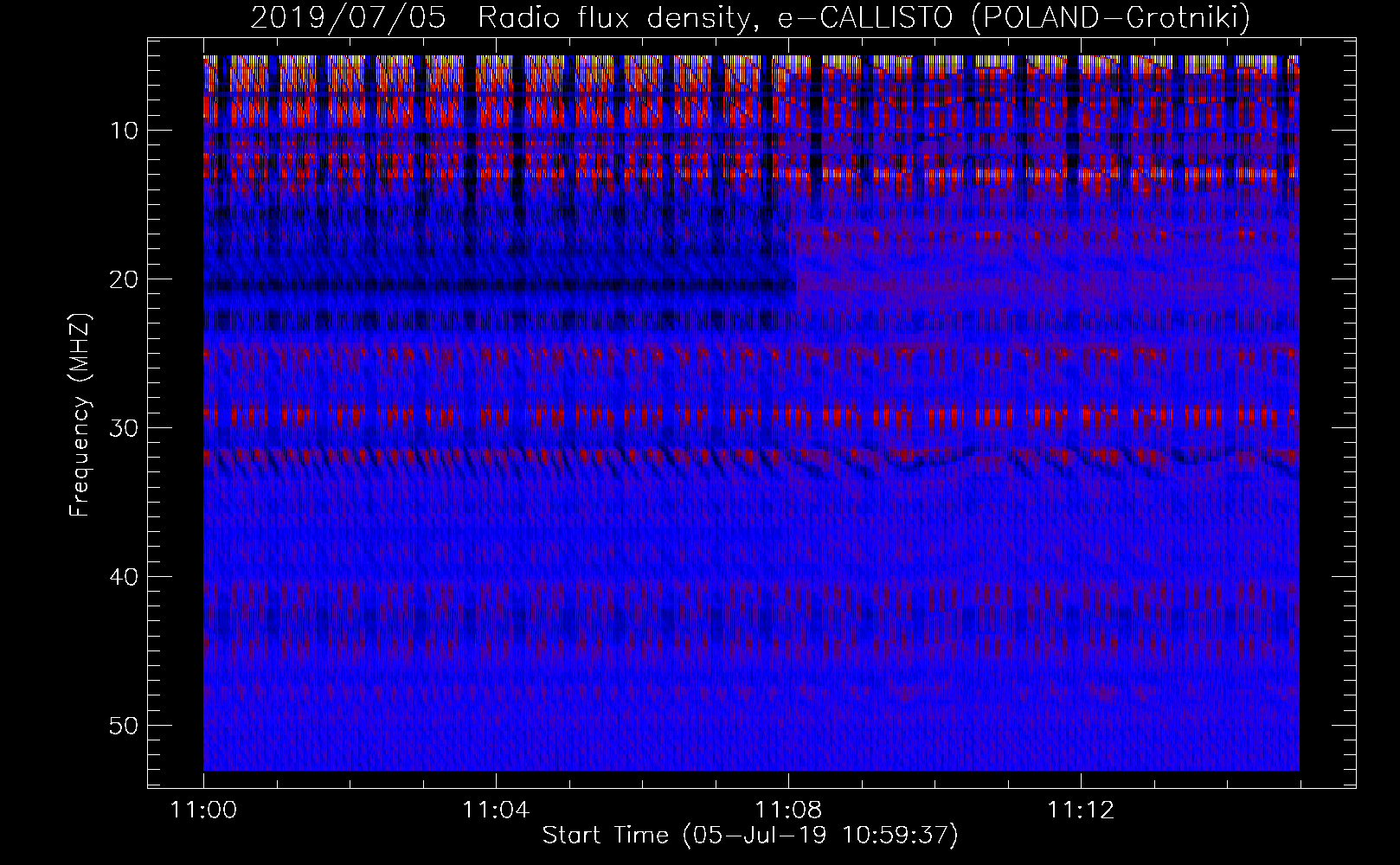
Task: Click the 50 MHz frequency tick label
Action: pos(125,725)
